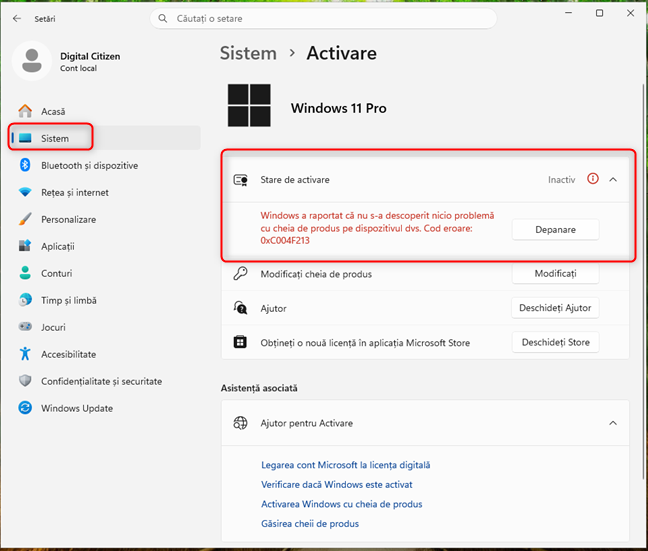Click the Cont local account label
This screenshot has height=551, width=648.
coord(78,68)
